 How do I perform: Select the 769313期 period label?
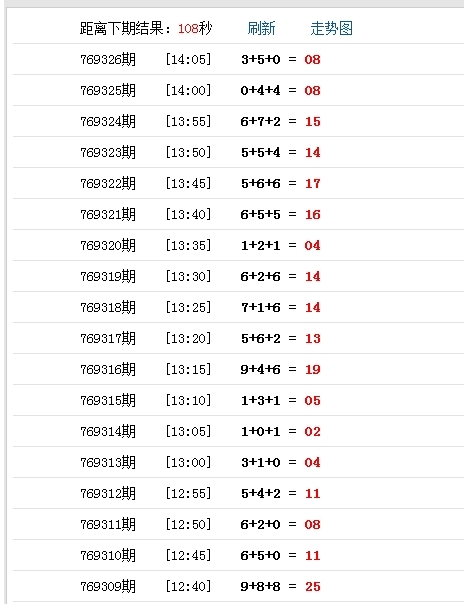[108, 463]
